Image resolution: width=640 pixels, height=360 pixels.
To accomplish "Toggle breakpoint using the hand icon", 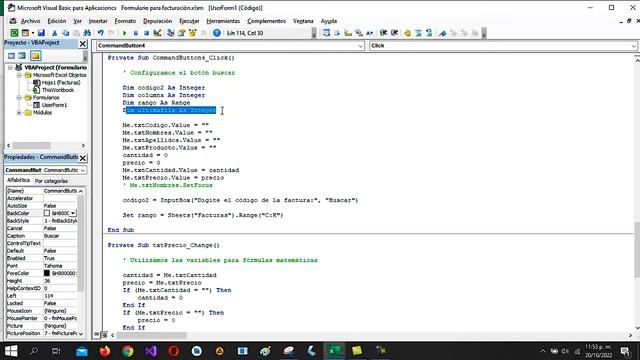I will 407,33.
